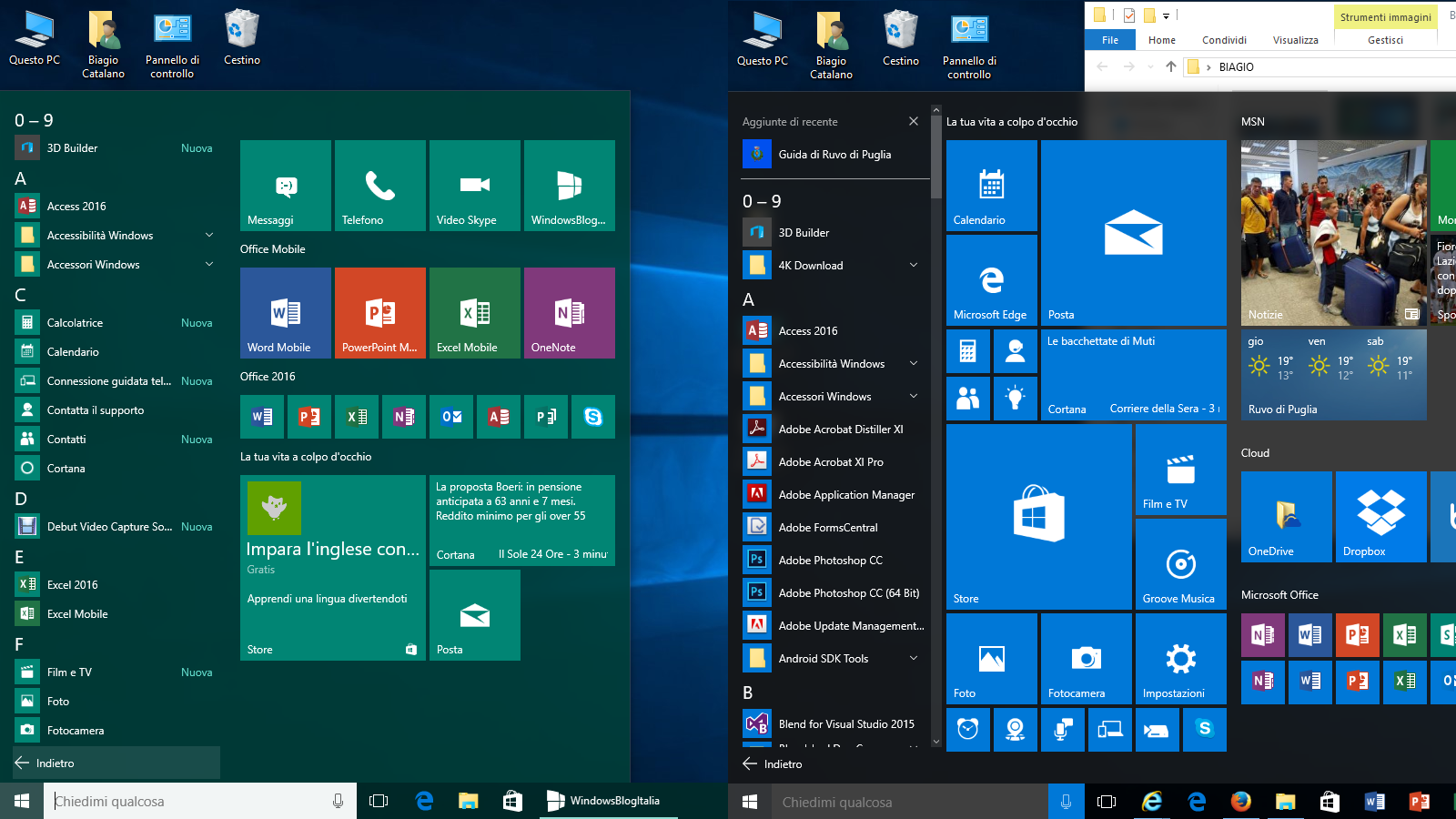Viewport: 1456px width, 819px height.
Task: Click the small Outlook tile under Office 2016
Action: point(451,417)
